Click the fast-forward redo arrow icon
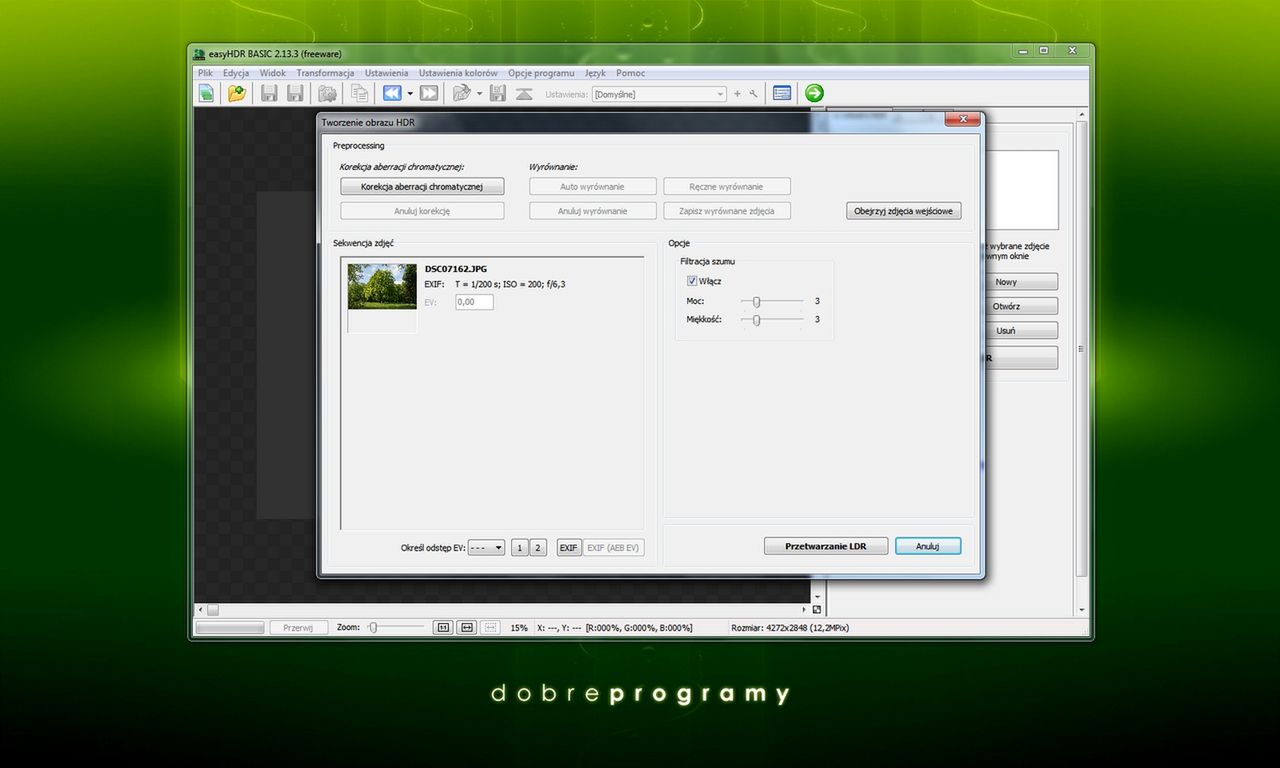 (429, 93)
